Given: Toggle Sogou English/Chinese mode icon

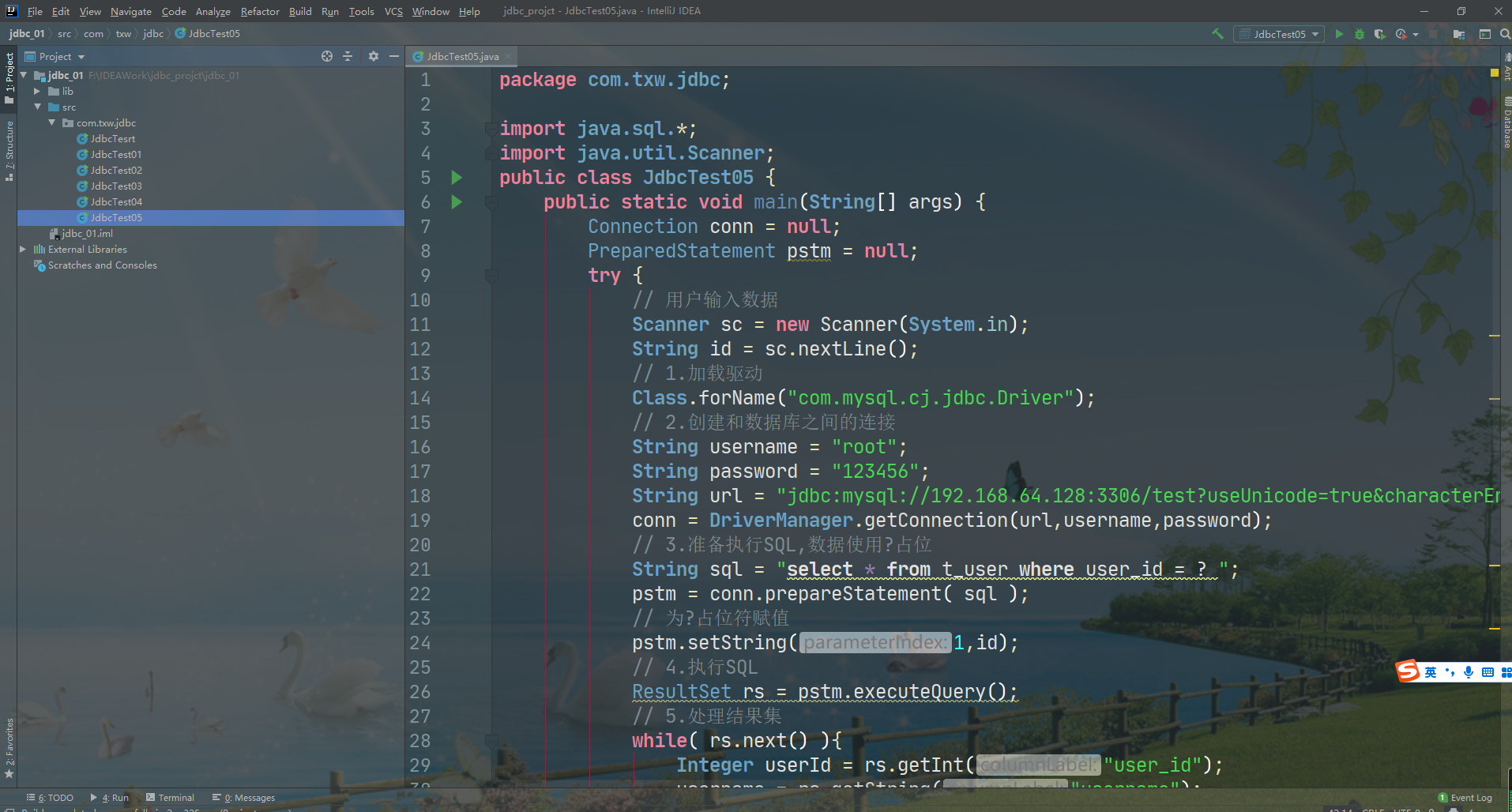Looking at the screenshot, I should [1431, 672].
